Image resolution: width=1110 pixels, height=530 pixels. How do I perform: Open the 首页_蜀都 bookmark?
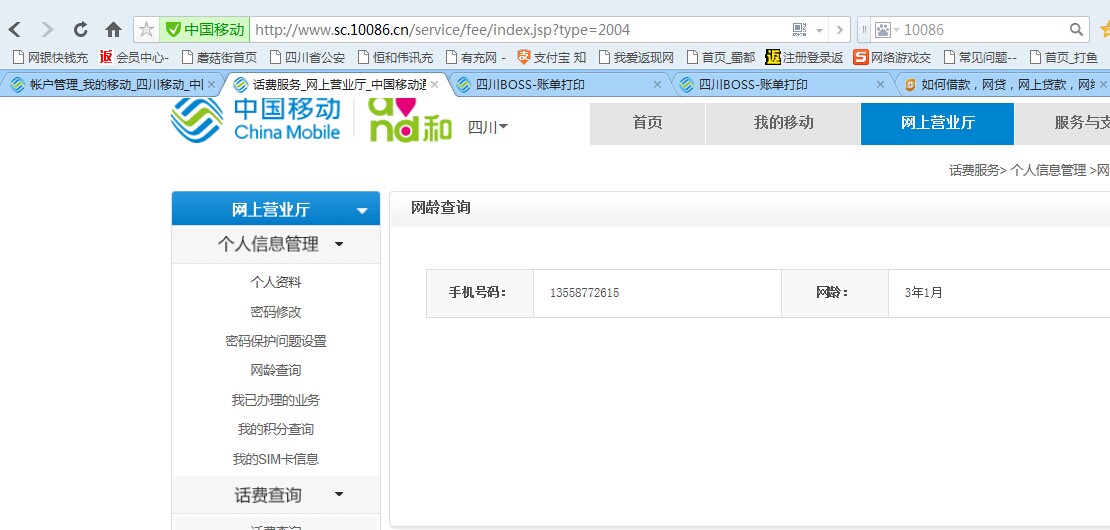click(x=721, y=57)
